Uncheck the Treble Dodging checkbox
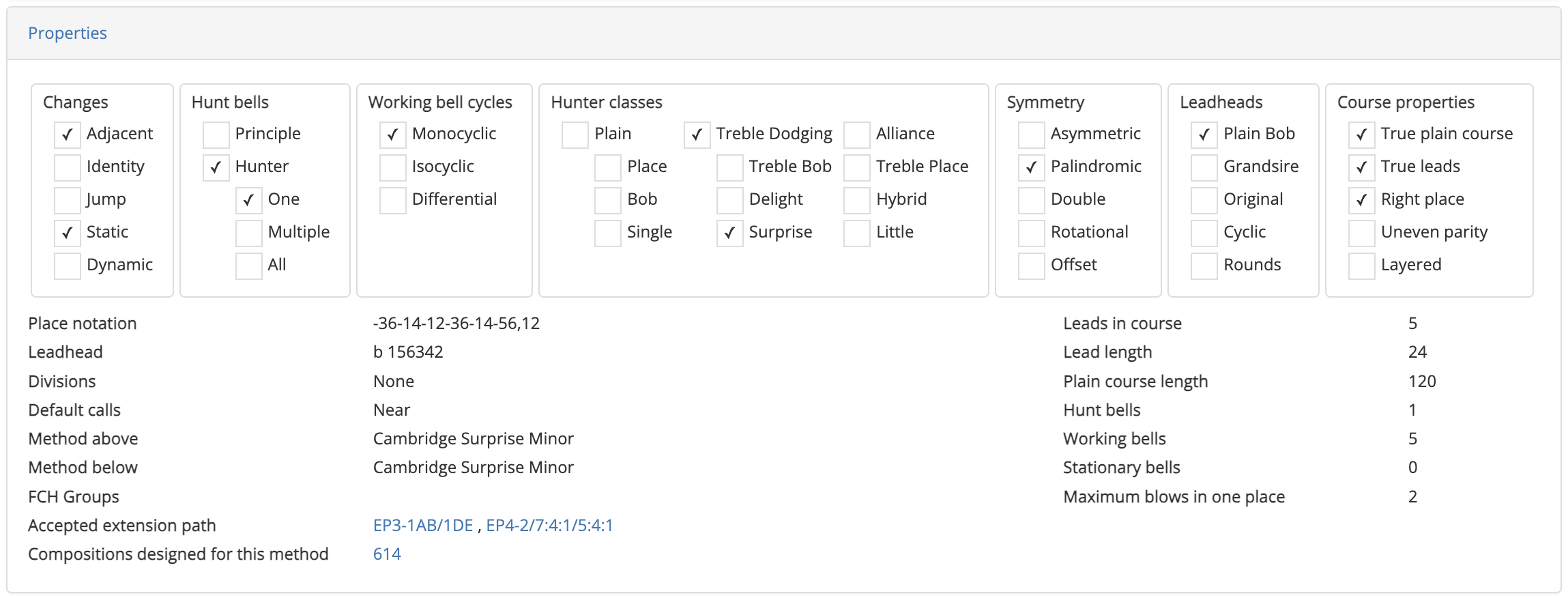The image size is (1568, 598). [697, 134]
